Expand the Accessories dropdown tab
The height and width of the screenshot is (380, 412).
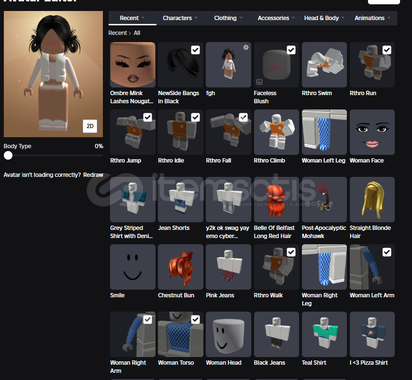tap(276, 18)
